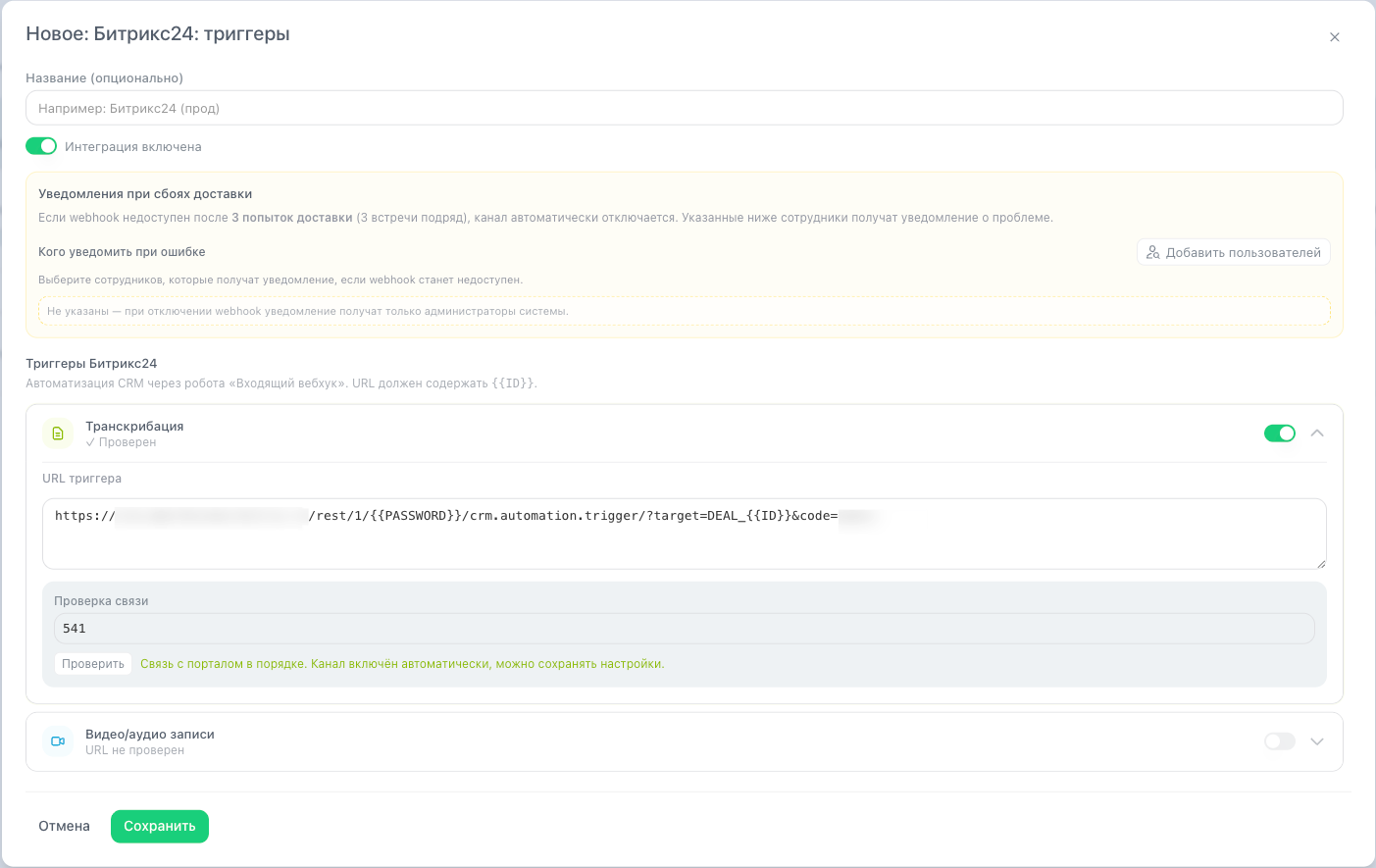Enable the Видео/аудио записи trigger switch
The width and height of the screenshot is (1376, 868).
[x=1280, y=741]
